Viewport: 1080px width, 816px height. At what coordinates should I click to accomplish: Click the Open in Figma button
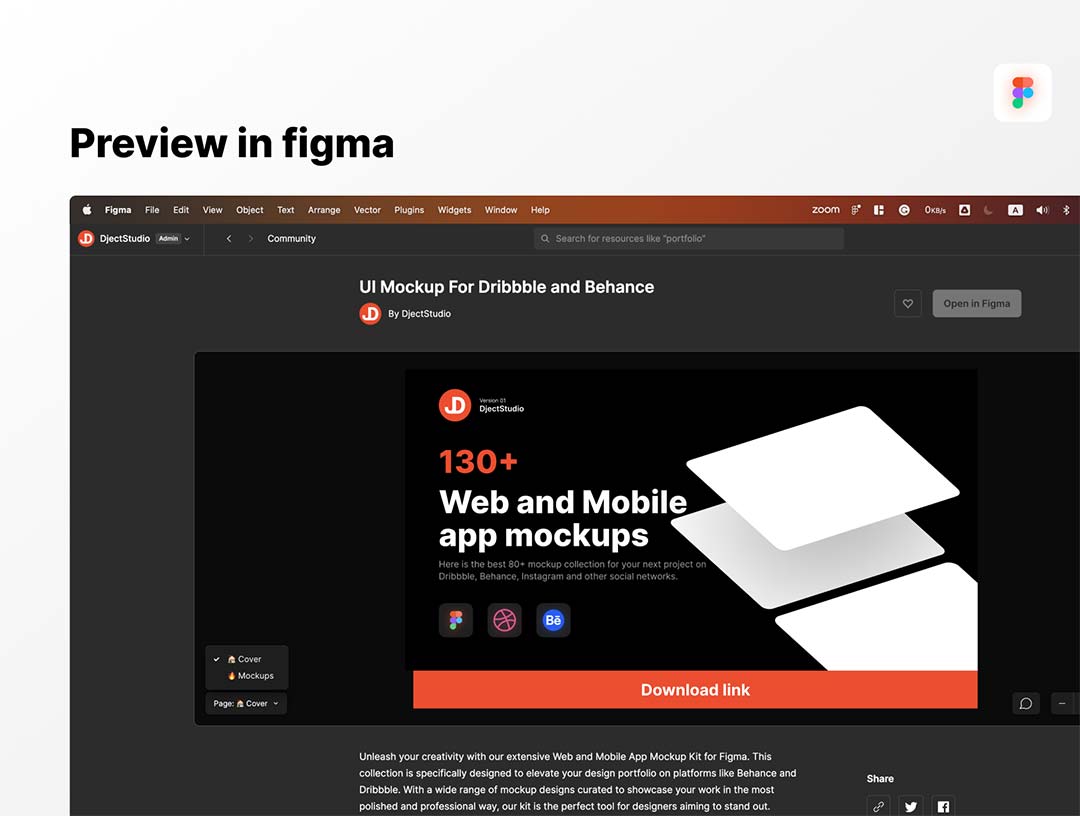pos(976,304)
